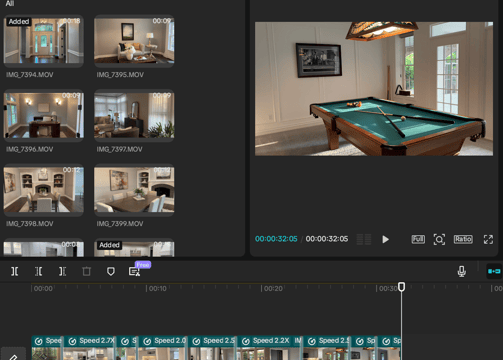The height and width of the screenshot is (360, 503).
Task: Select the Speed 2.7X timeline clip
Action: coord(89,348)
